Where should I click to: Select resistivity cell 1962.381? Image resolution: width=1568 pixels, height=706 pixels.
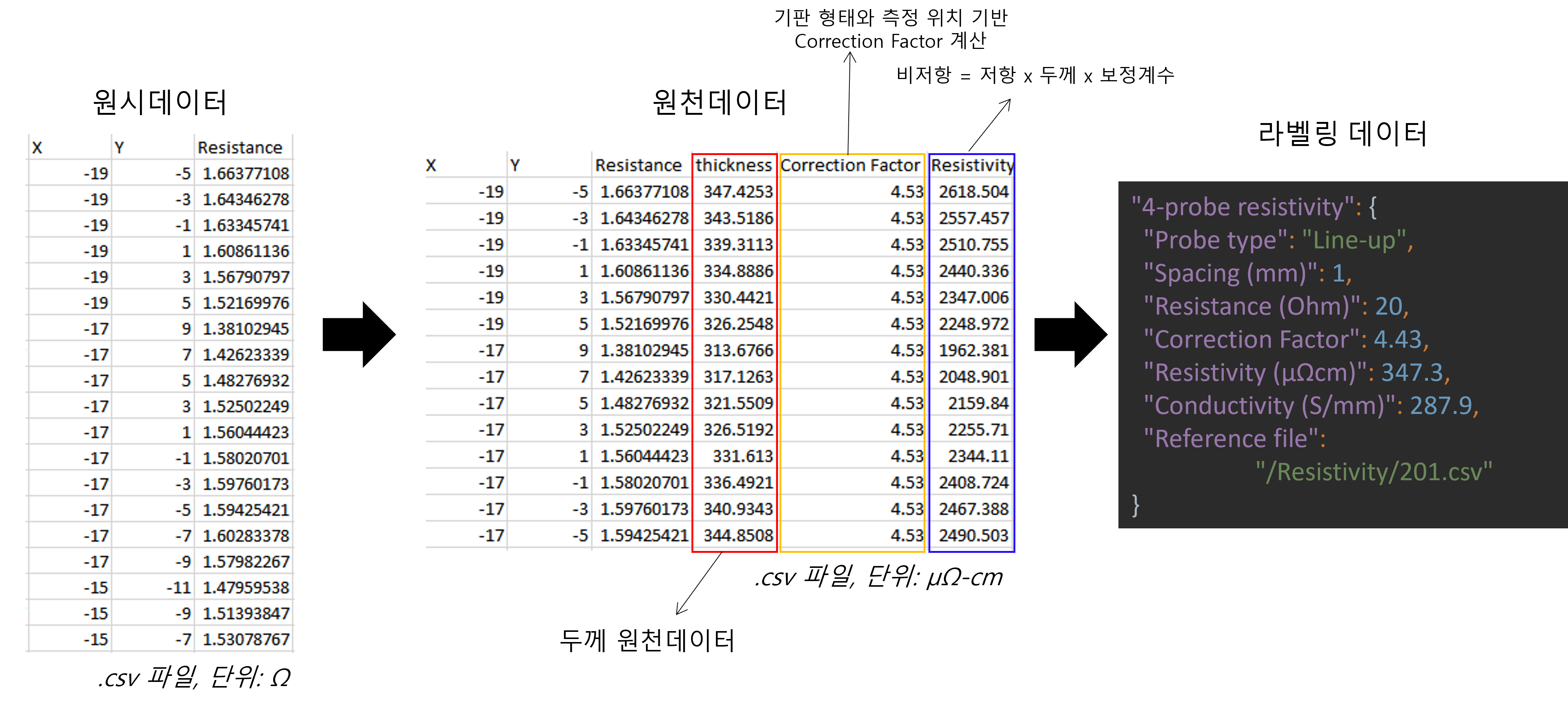coord(973,350)
